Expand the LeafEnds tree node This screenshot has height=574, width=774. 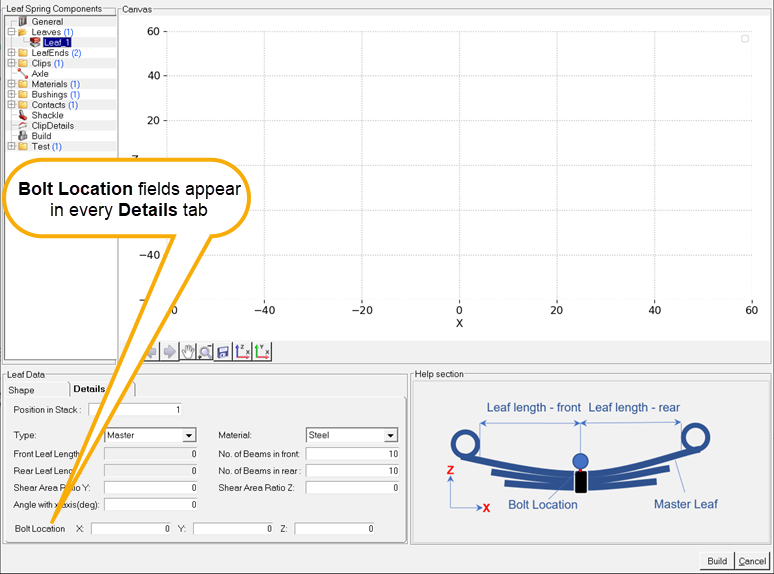pyautogui.click(x=11, y=52)
